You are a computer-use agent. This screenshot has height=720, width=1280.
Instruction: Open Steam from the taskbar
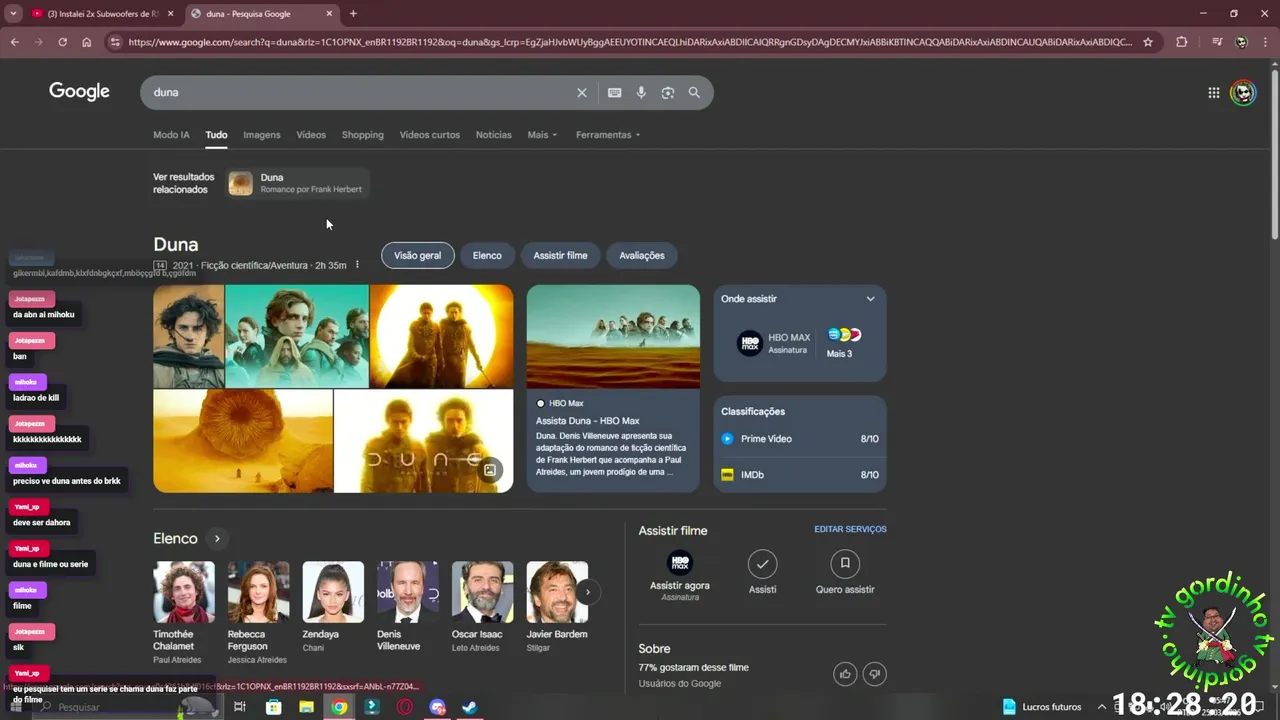pyautogui.click(x=469, y=707)
